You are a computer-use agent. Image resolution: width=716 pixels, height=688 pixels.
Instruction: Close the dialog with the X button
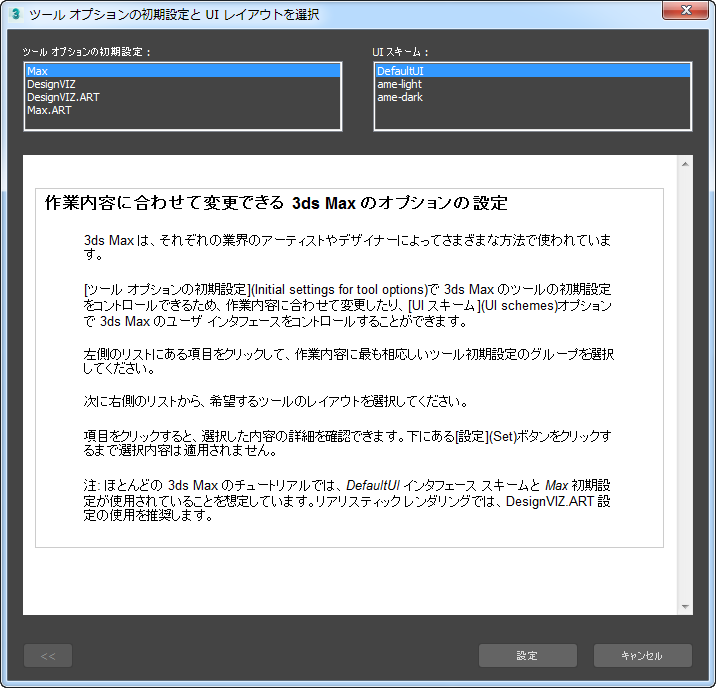[x=685, y=10]
